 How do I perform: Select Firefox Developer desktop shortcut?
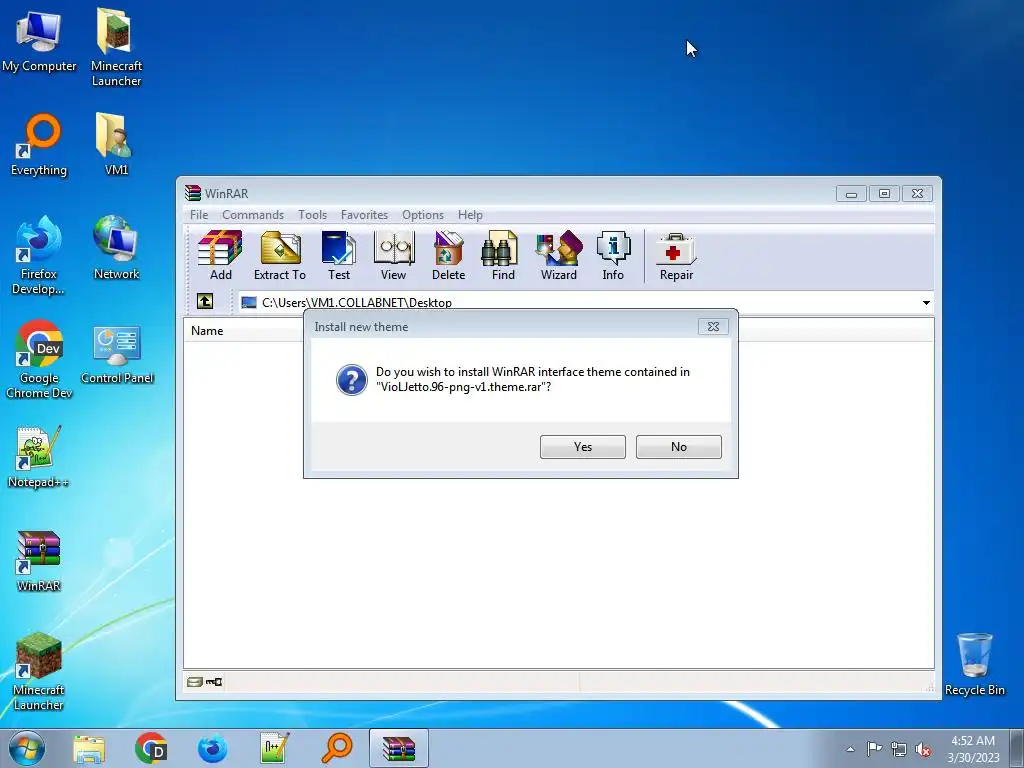39,255
